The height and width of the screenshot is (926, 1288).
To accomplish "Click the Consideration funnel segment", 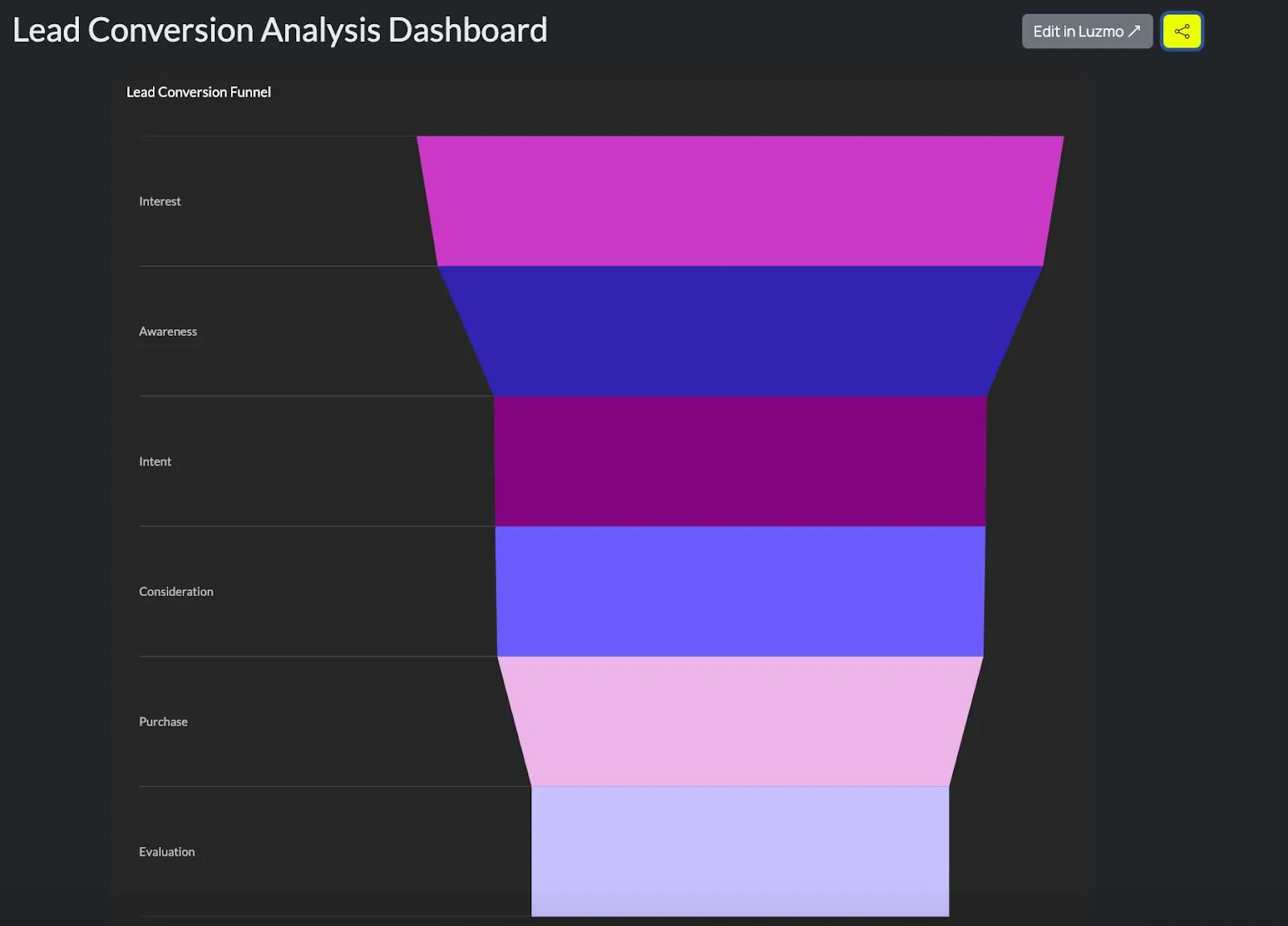I will tap(740, 591).
